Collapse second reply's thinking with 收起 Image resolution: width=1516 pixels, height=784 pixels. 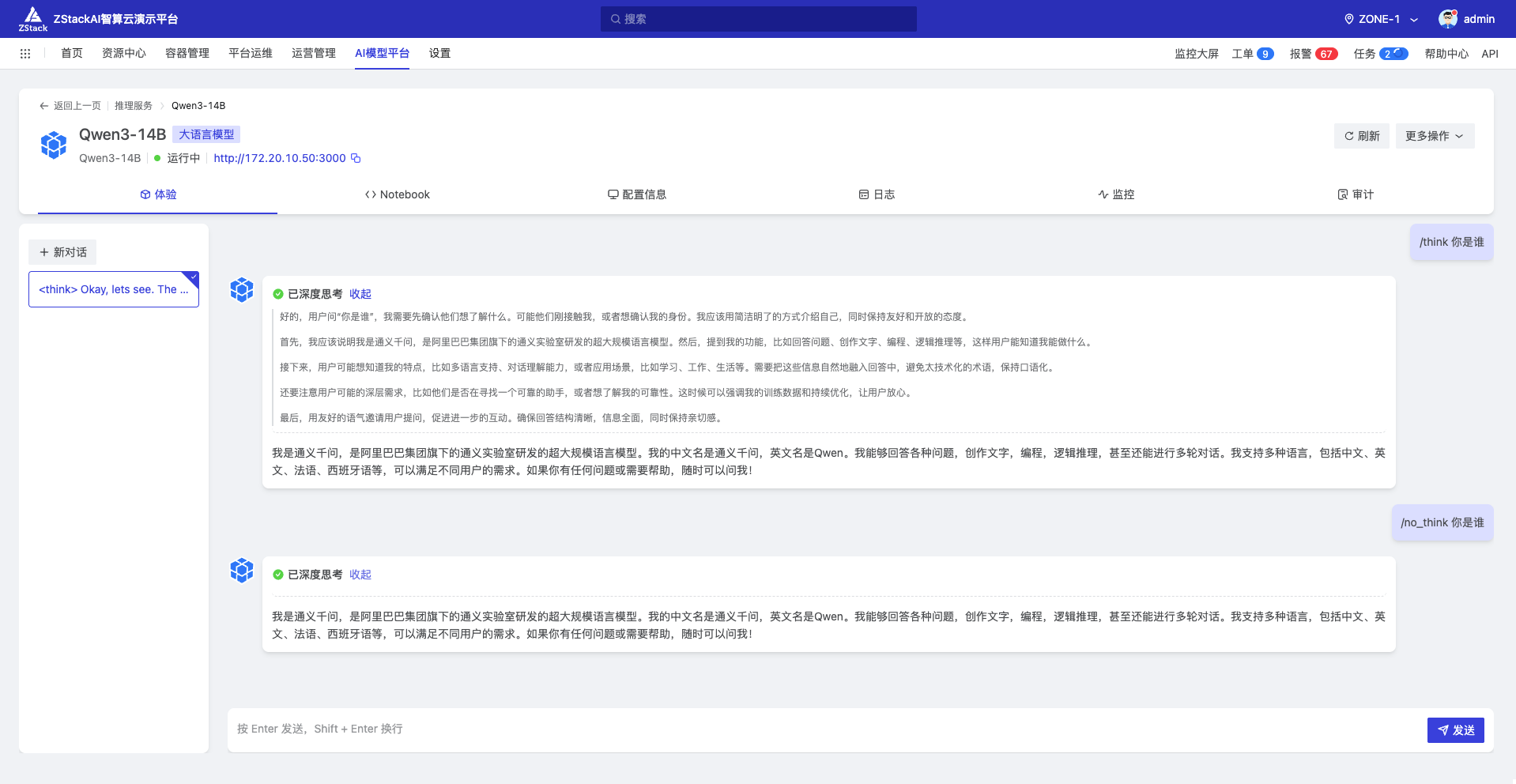[x=360, y=575]
